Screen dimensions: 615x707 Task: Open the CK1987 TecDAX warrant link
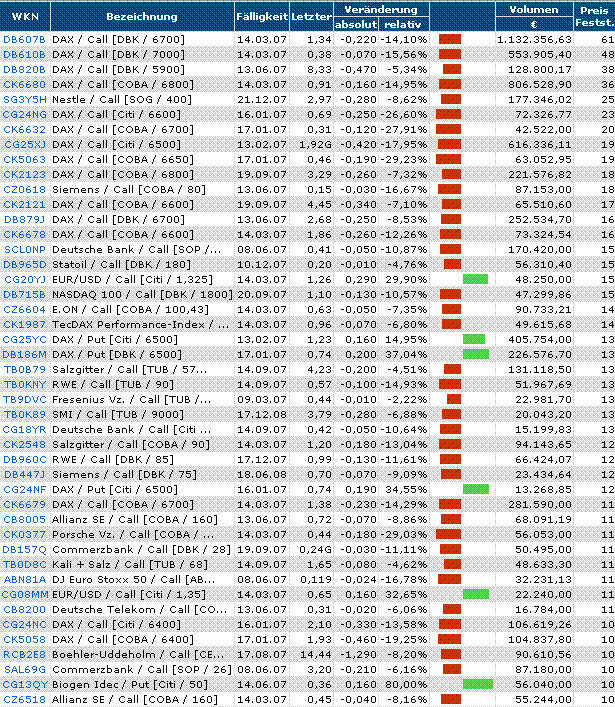click(24, 325)
